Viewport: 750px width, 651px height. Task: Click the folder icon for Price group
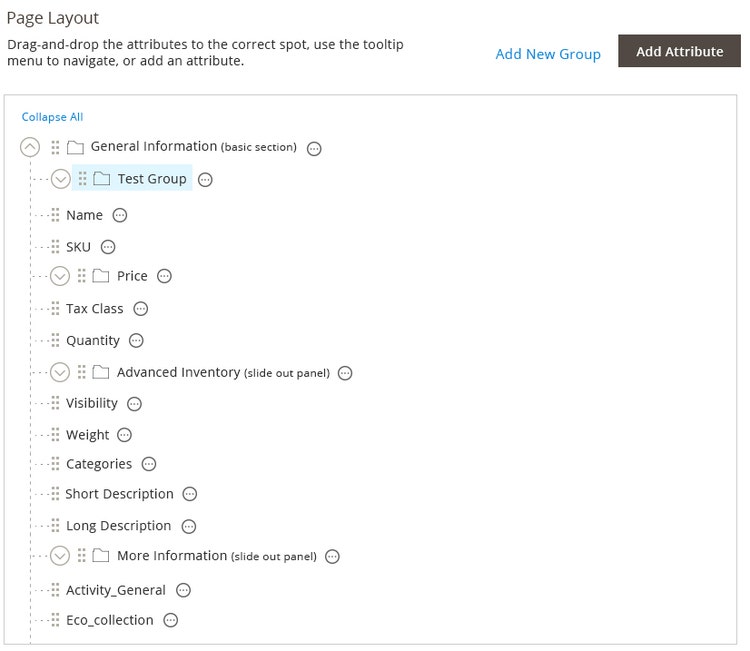coord(100,276)
